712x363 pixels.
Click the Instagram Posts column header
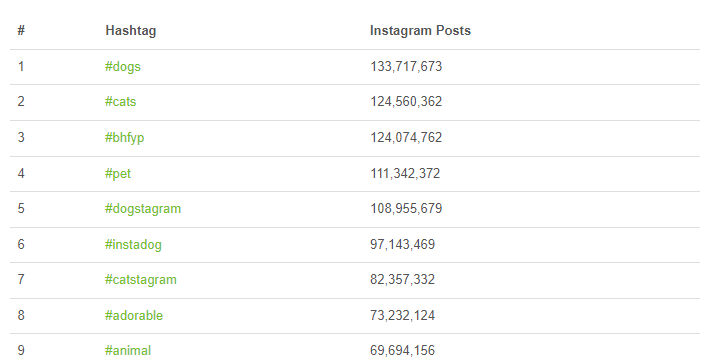[420, 30]
